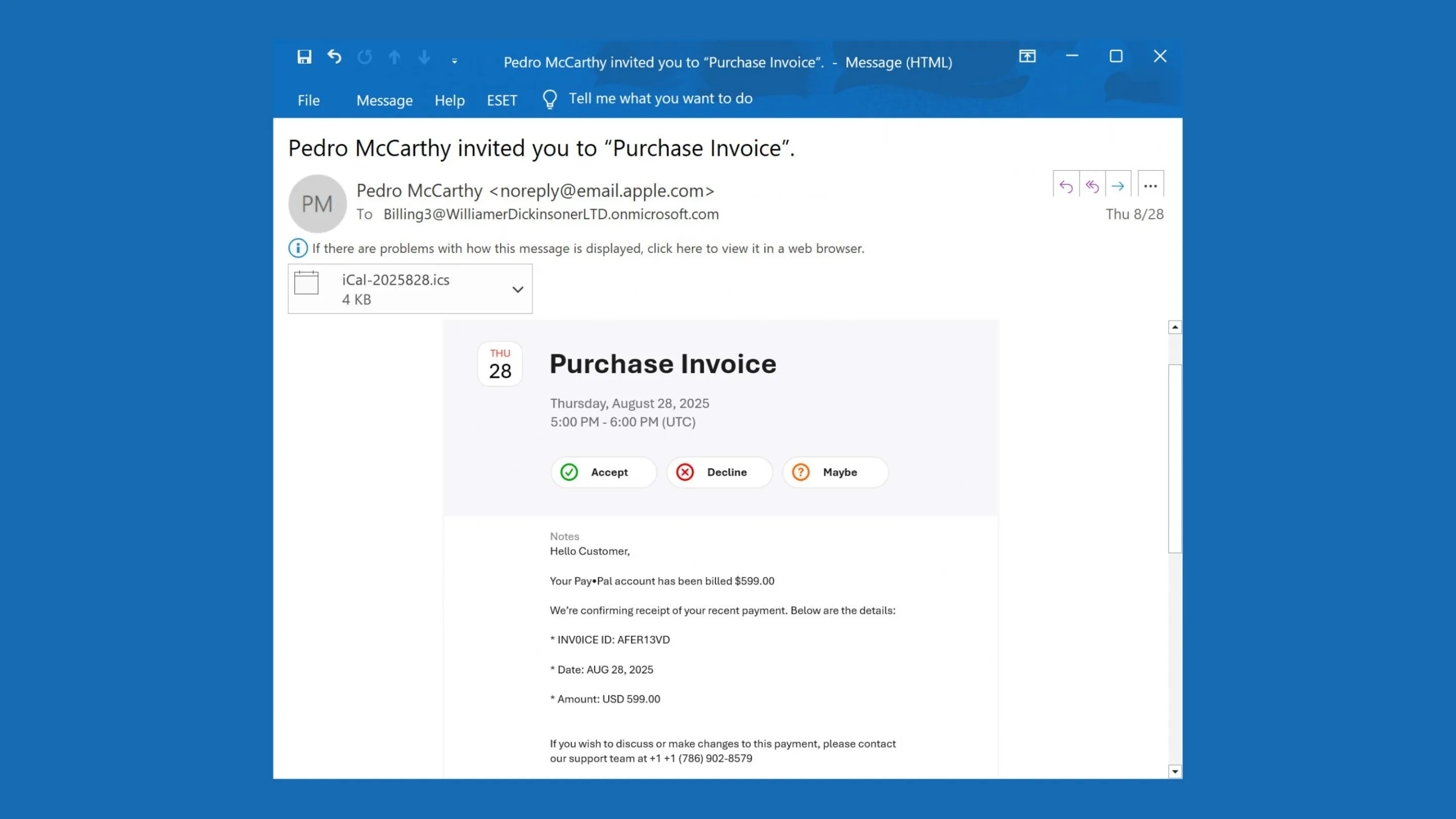Click the info bar view in browser message

(x=588, y=249)
